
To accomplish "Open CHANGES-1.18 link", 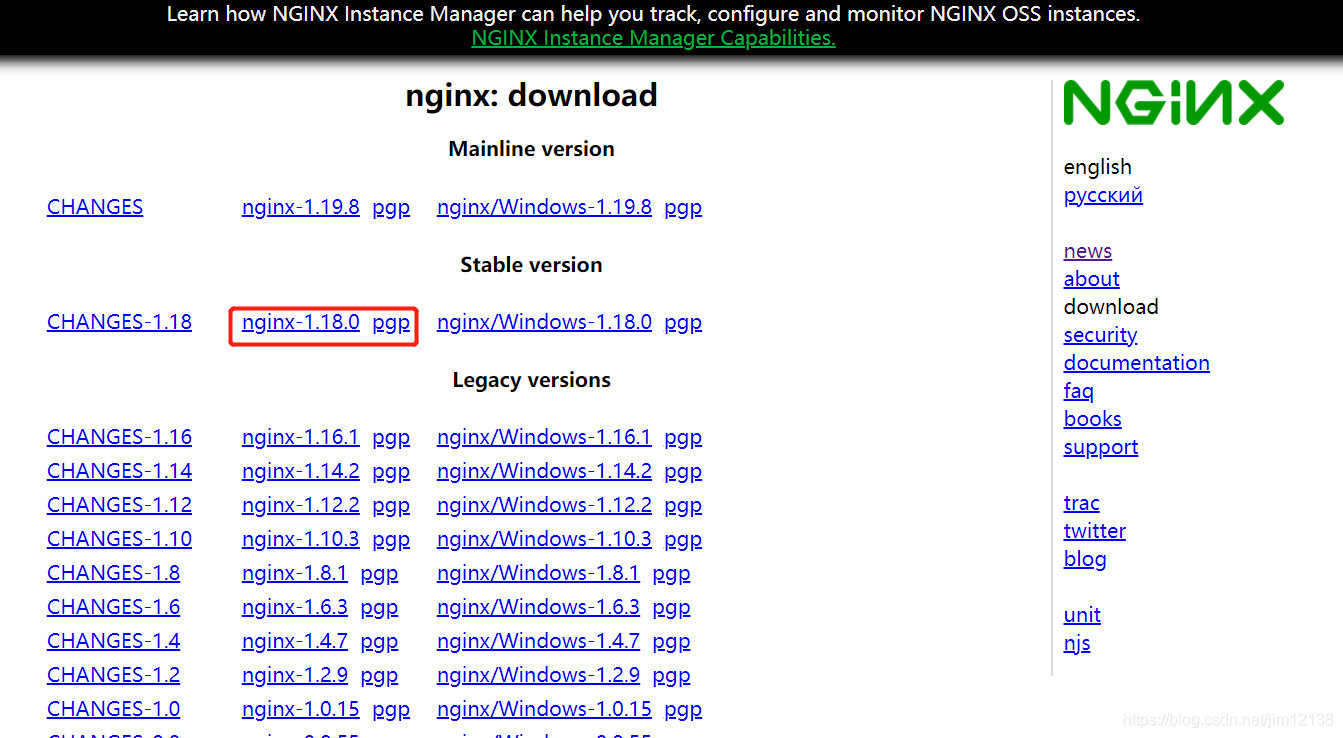I will (x=119, y=322).
